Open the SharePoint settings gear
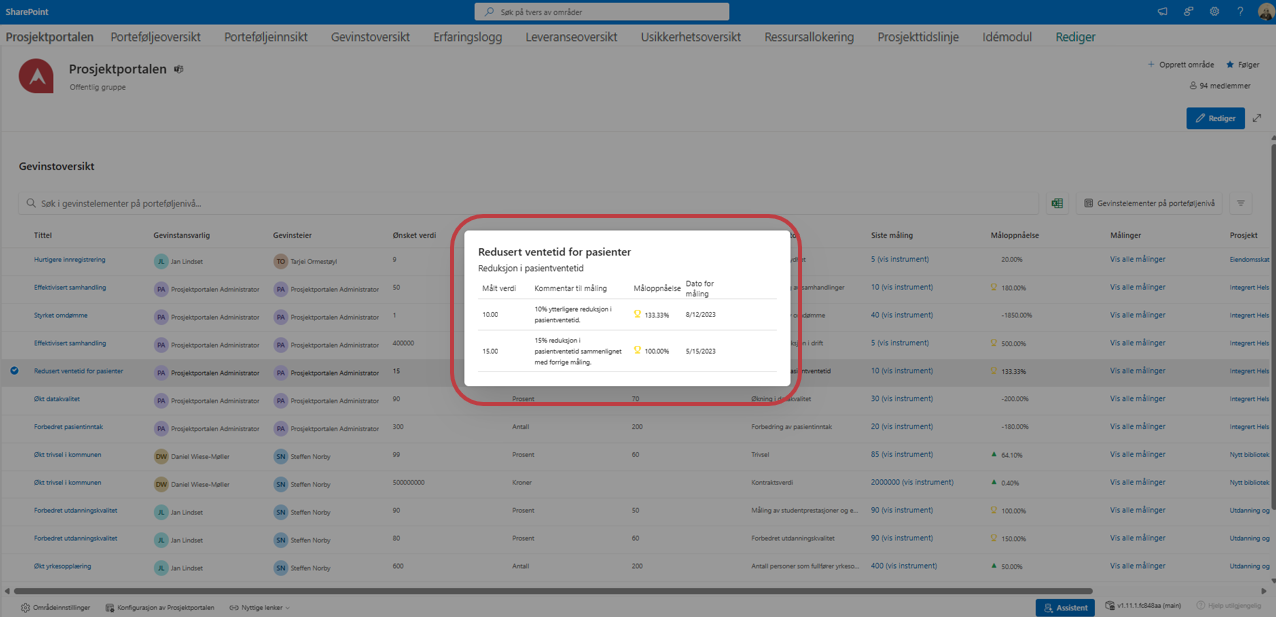Screen dimensions: 1276x617 [x=1214, y=12]
